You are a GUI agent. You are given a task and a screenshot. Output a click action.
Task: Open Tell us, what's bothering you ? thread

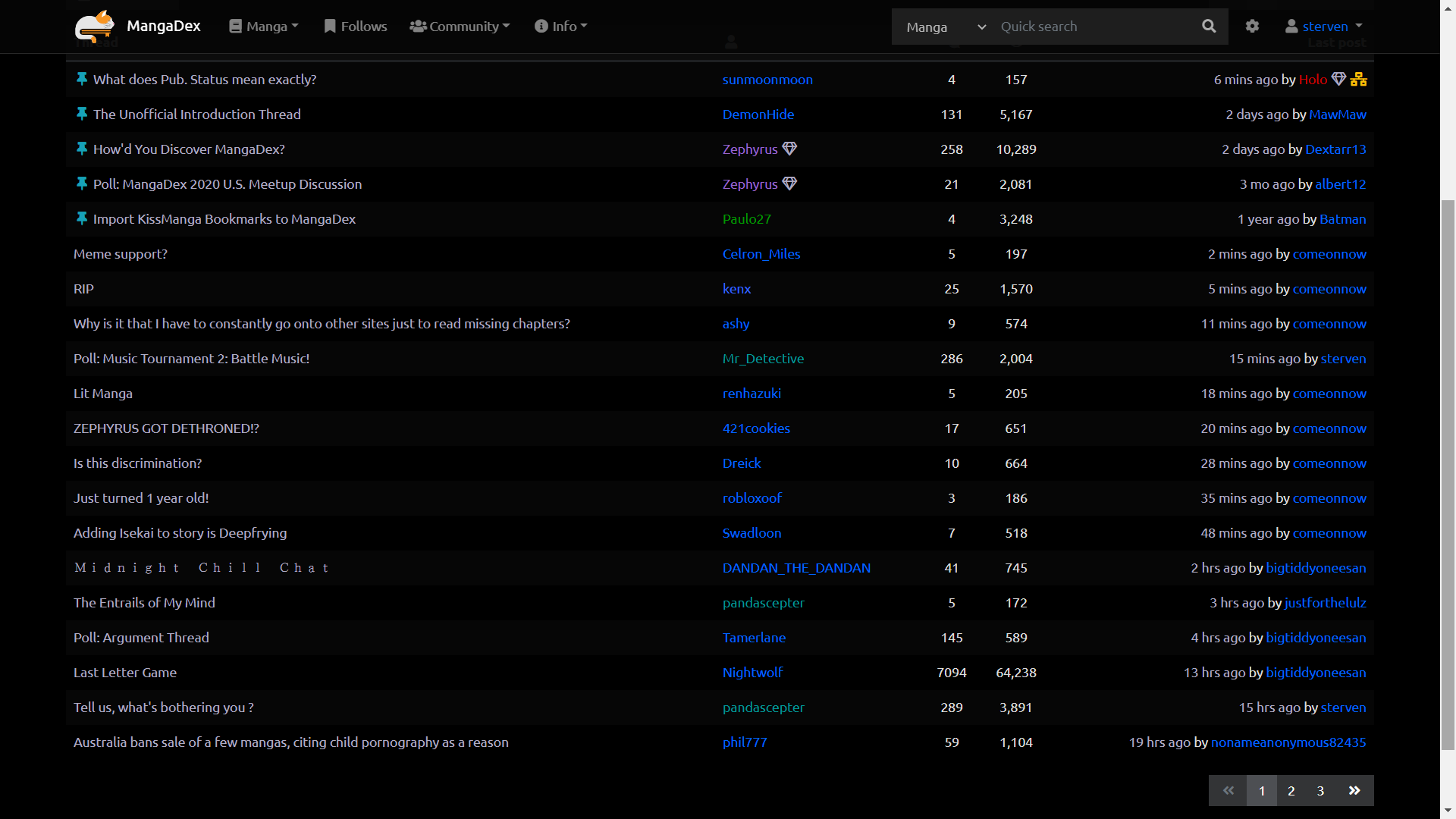(x=164, y=707)
